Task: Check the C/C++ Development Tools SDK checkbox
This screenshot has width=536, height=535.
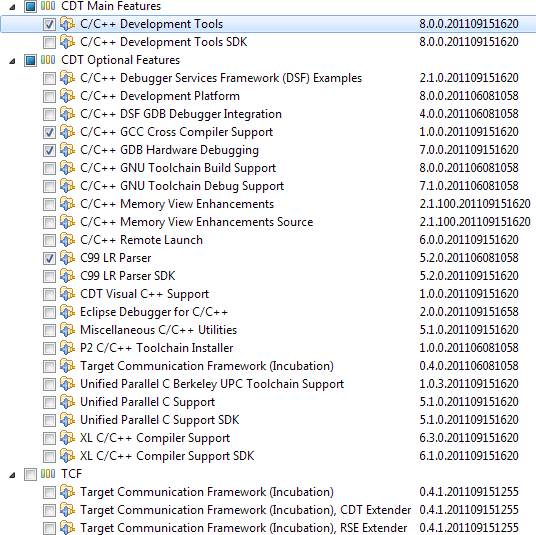Action: 49,42
